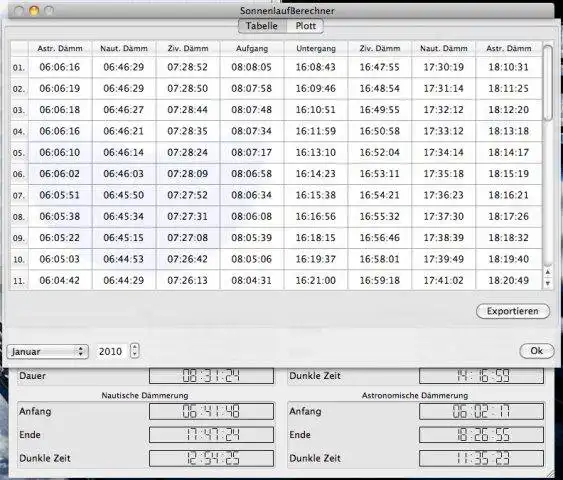This screenshot has height=480, width=563.
Task: Click Nautische Dämmerung Anfang time display in back window
Action: pyautogui.click(x=211, y=411)
